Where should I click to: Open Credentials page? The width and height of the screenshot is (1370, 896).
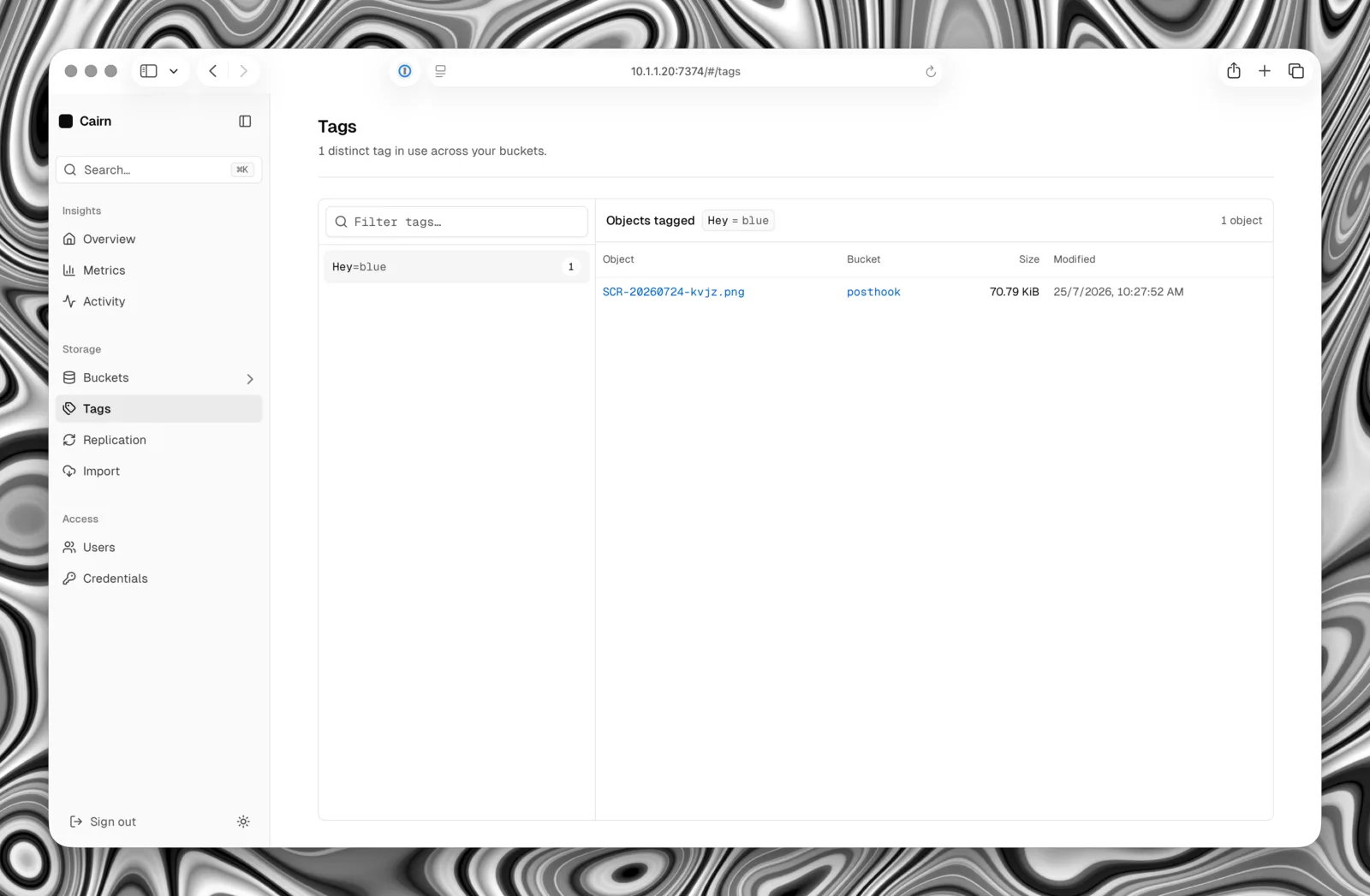159,579
